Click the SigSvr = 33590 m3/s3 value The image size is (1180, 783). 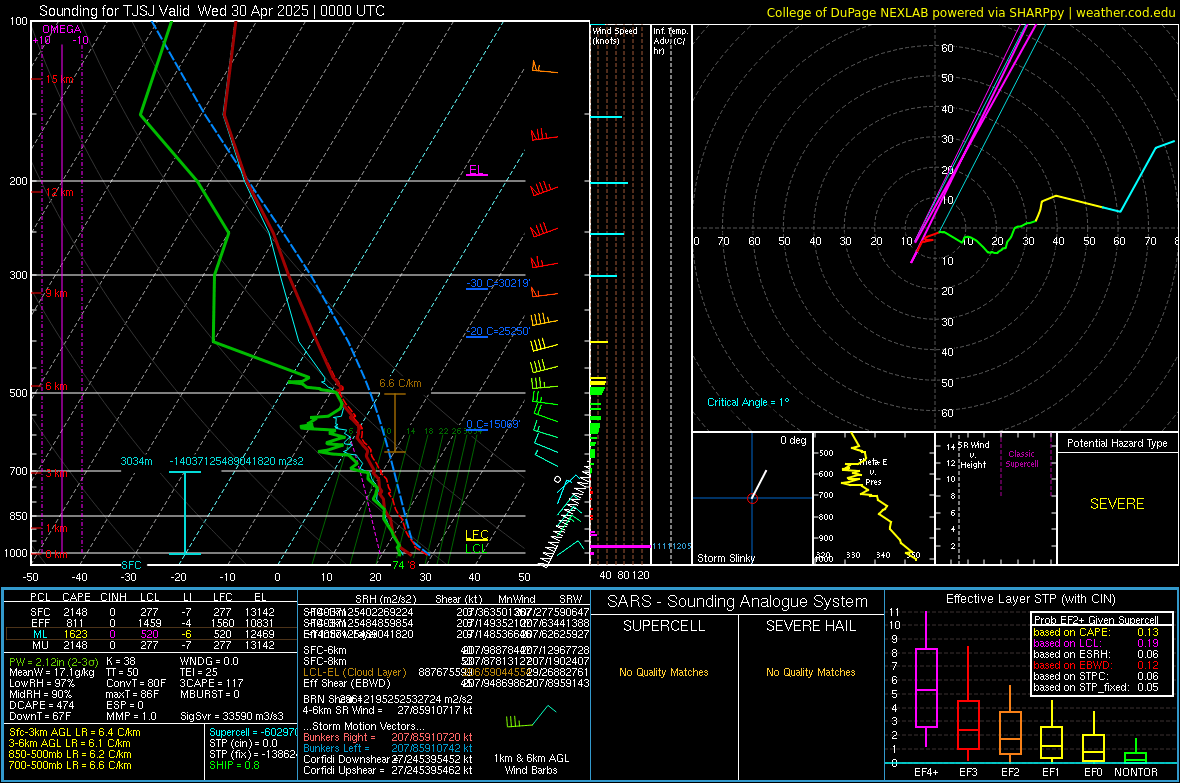tap(232, 717)
